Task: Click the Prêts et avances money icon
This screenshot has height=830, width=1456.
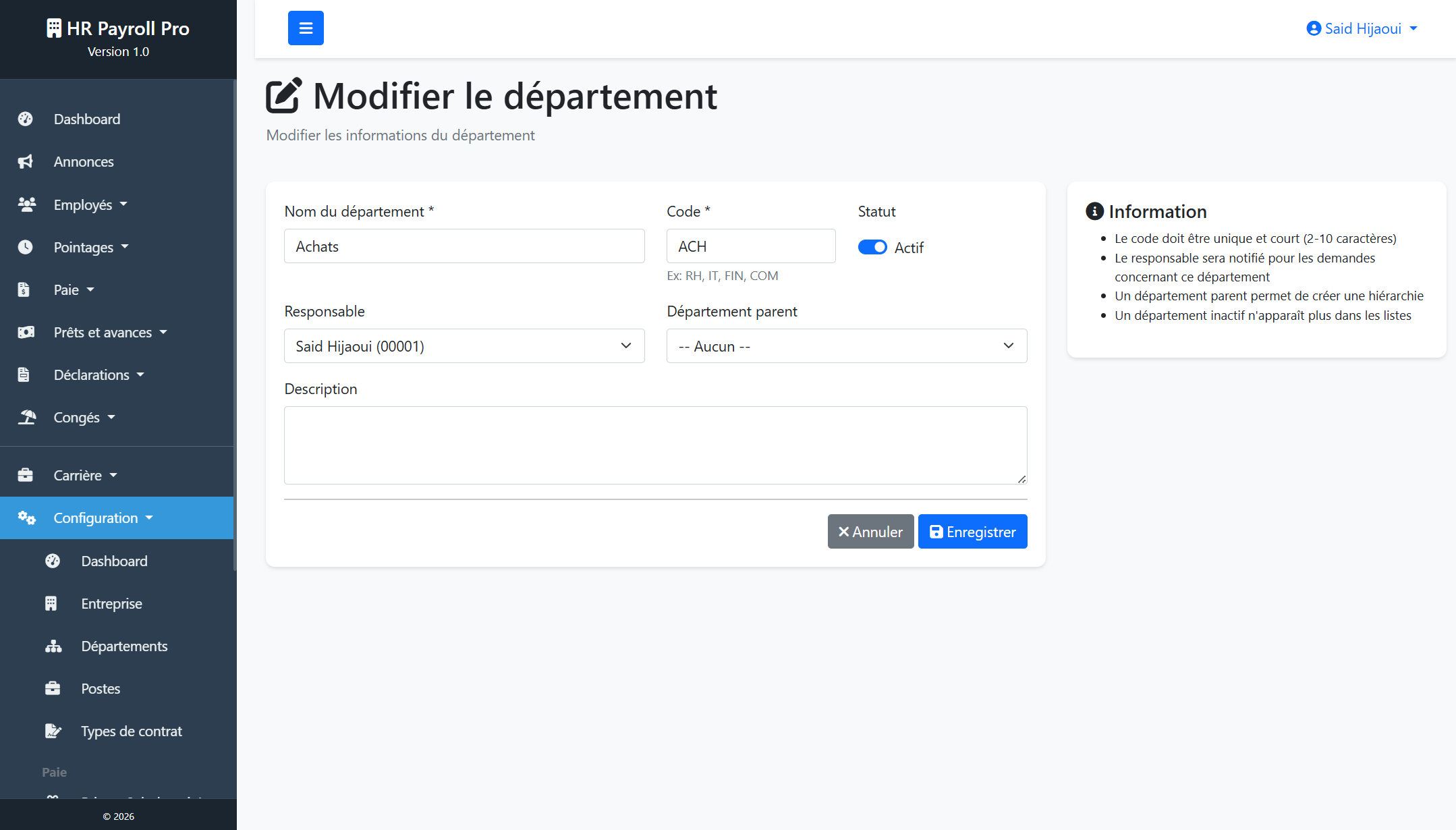Action: coord(26,332)
